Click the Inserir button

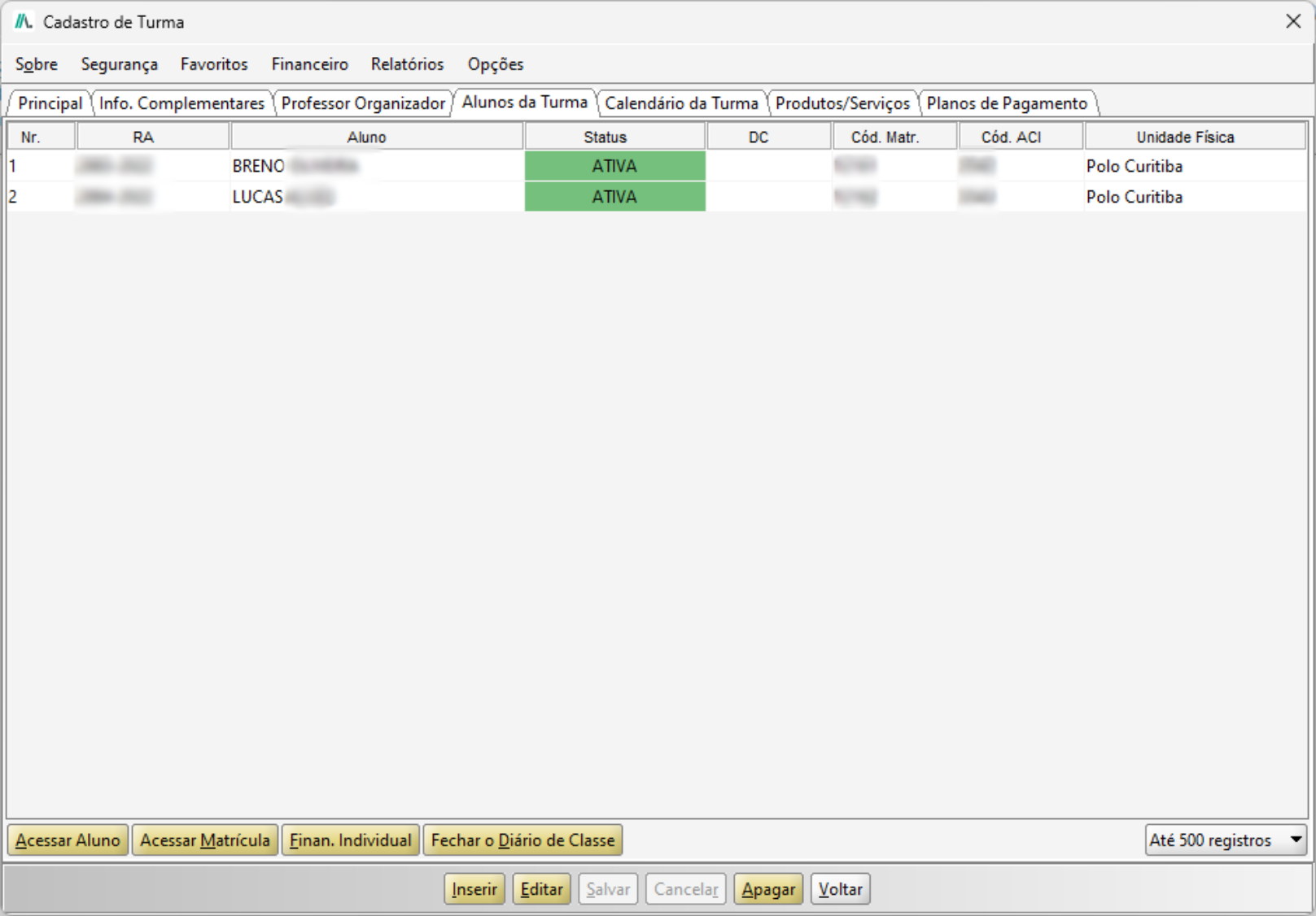point(474,889)
